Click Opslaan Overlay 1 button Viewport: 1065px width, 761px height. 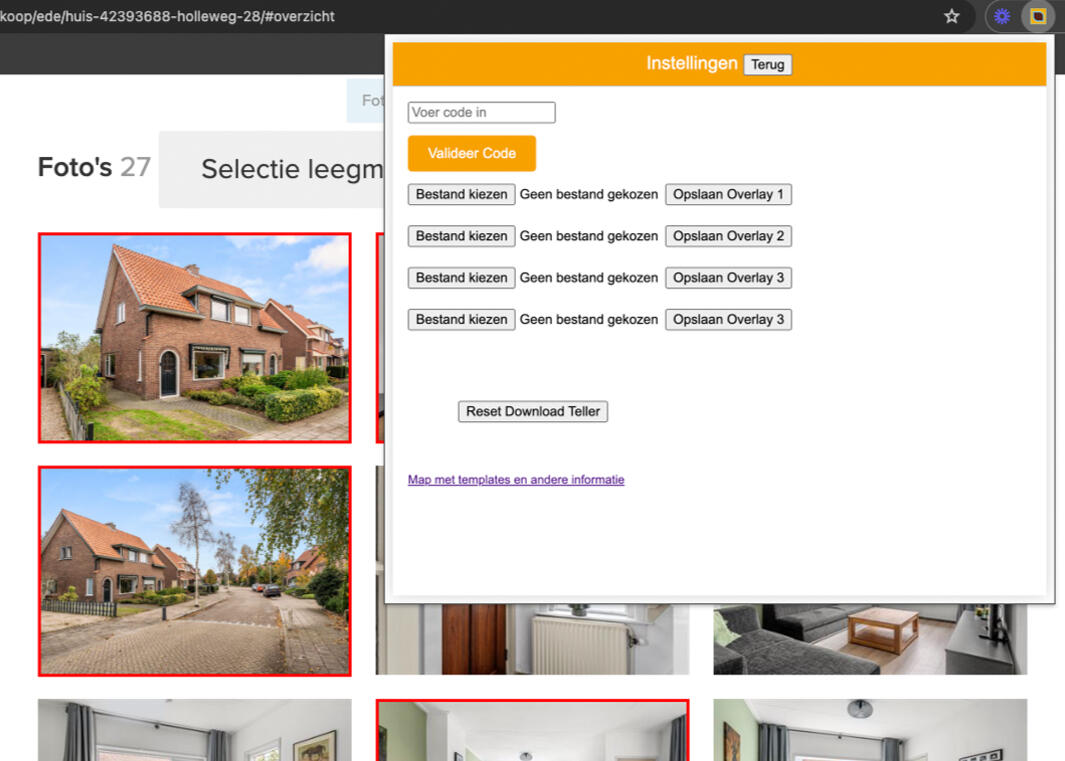tap(728, 194)
